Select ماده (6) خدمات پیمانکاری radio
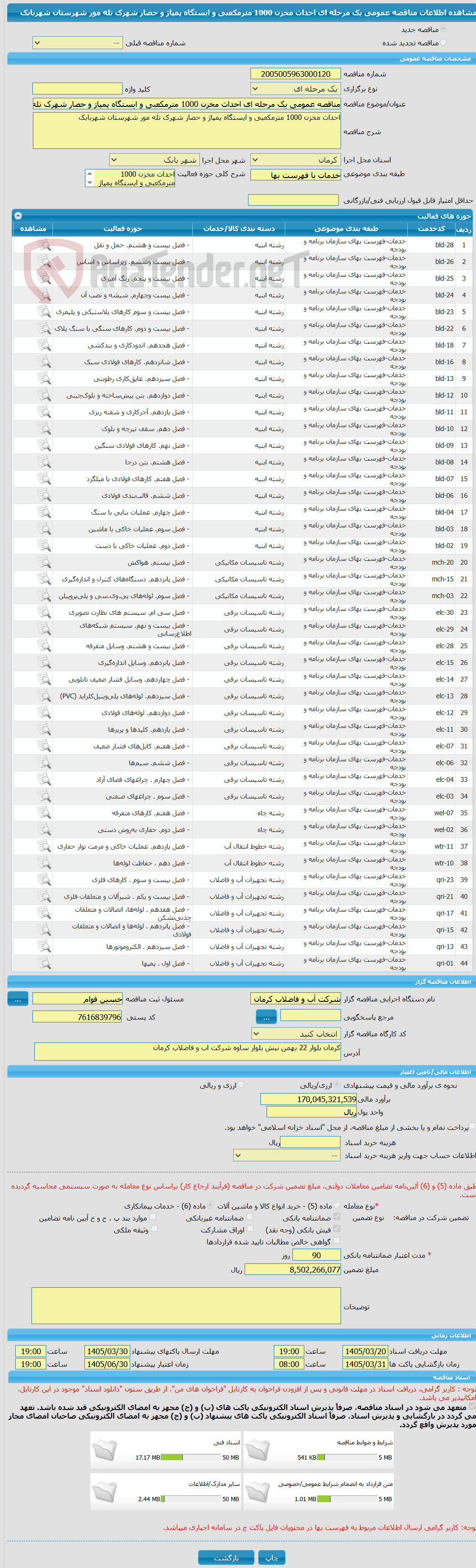 [x=211, y=1205]
